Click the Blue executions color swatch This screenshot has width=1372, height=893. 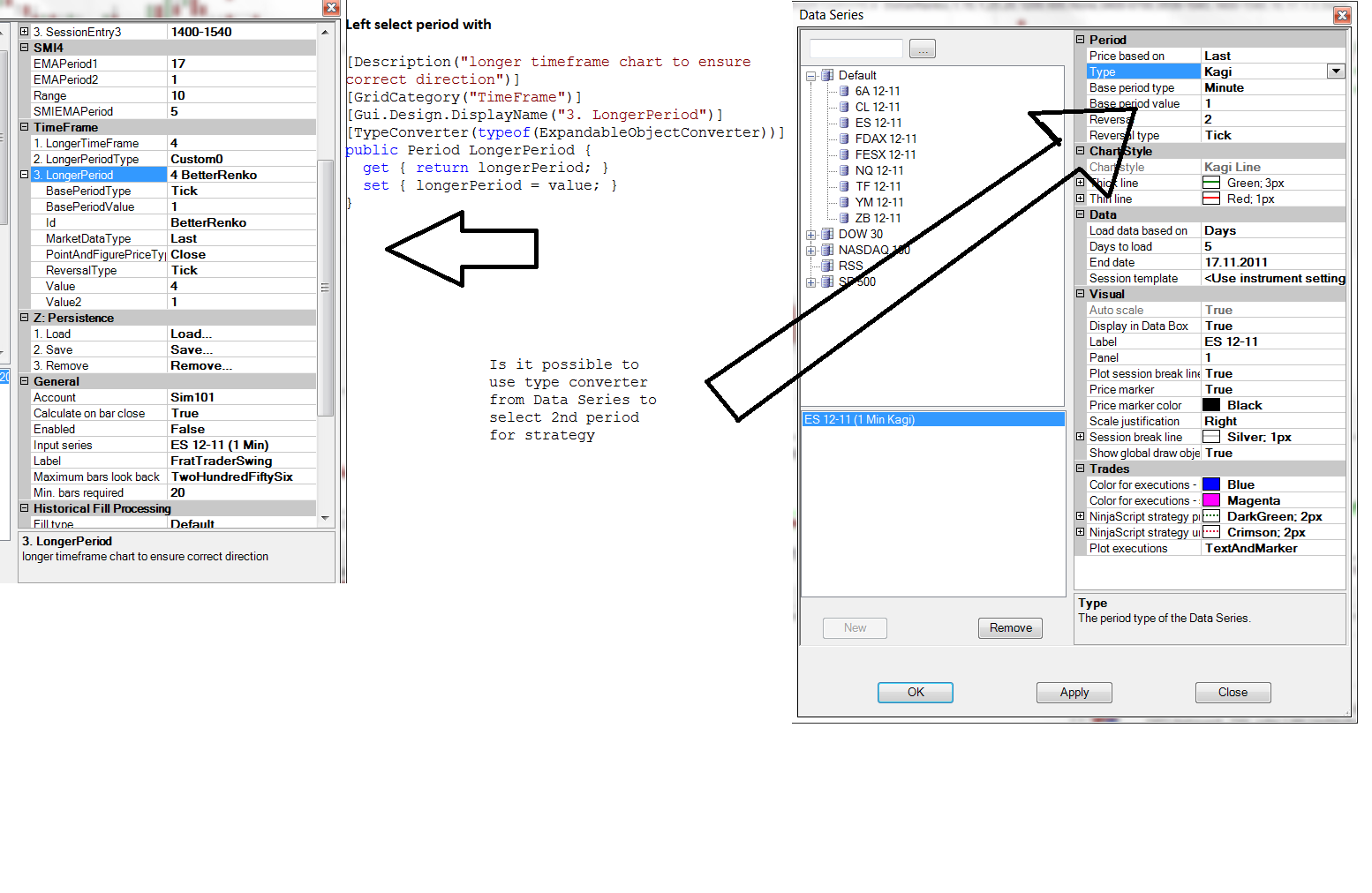coord(1211,484)
